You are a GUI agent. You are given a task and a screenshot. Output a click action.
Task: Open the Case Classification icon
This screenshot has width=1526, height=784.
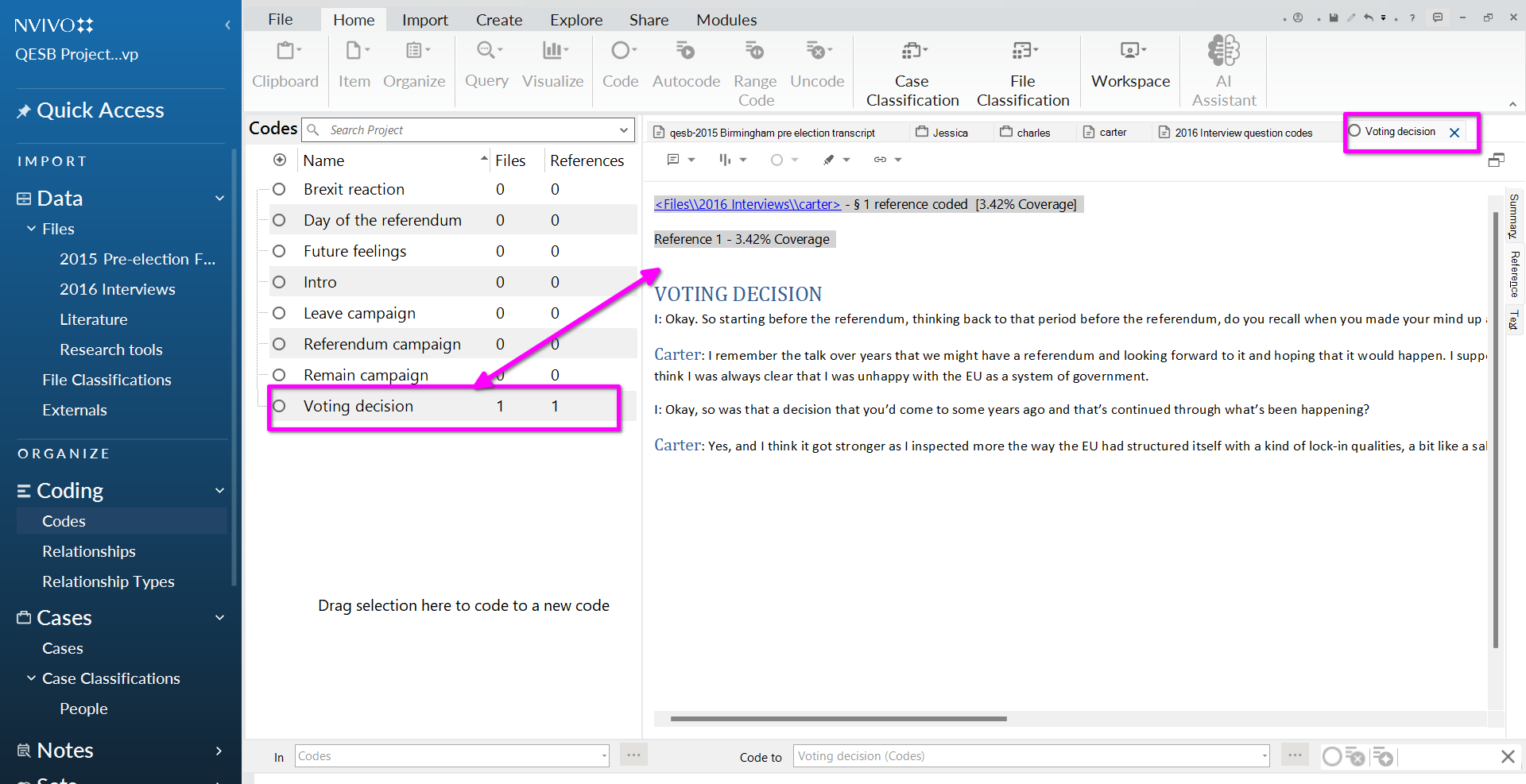pos(912,51)
